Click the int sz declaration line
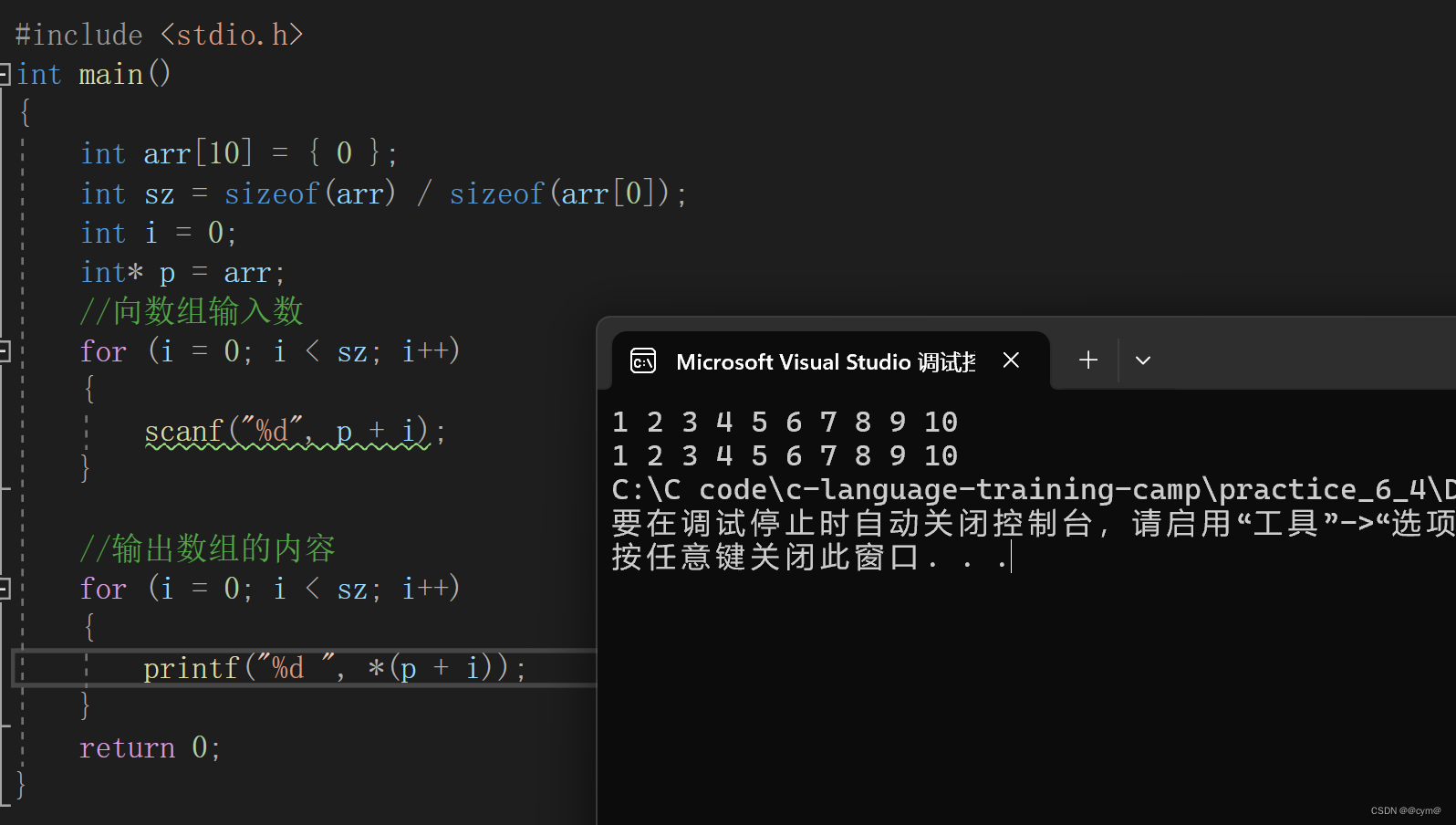 click(384, 193)
